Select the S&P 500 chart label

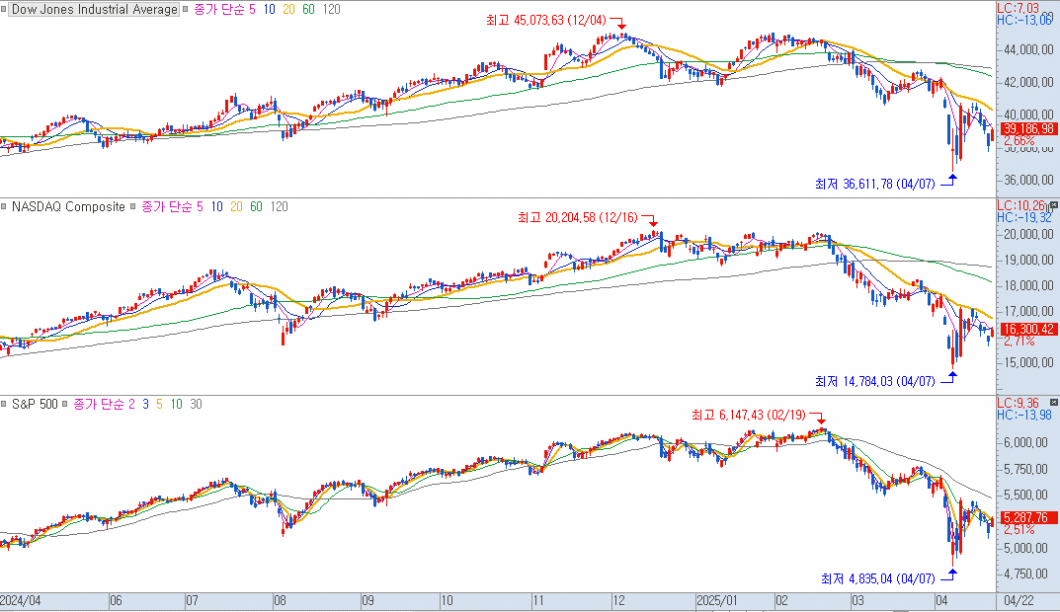tap(33, 404)
